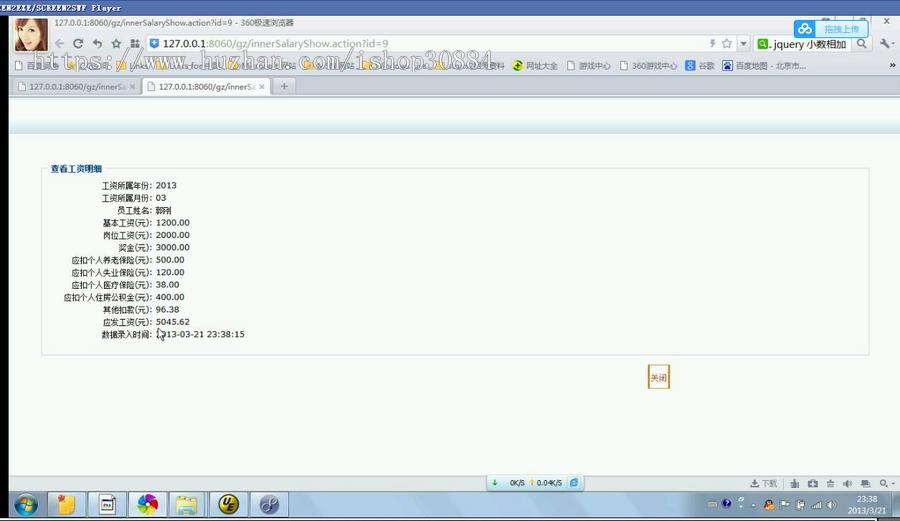Click the entry timestamp 23:38:15
The height and width of the screenshot is (521, 900).
[x=226, y=334]
